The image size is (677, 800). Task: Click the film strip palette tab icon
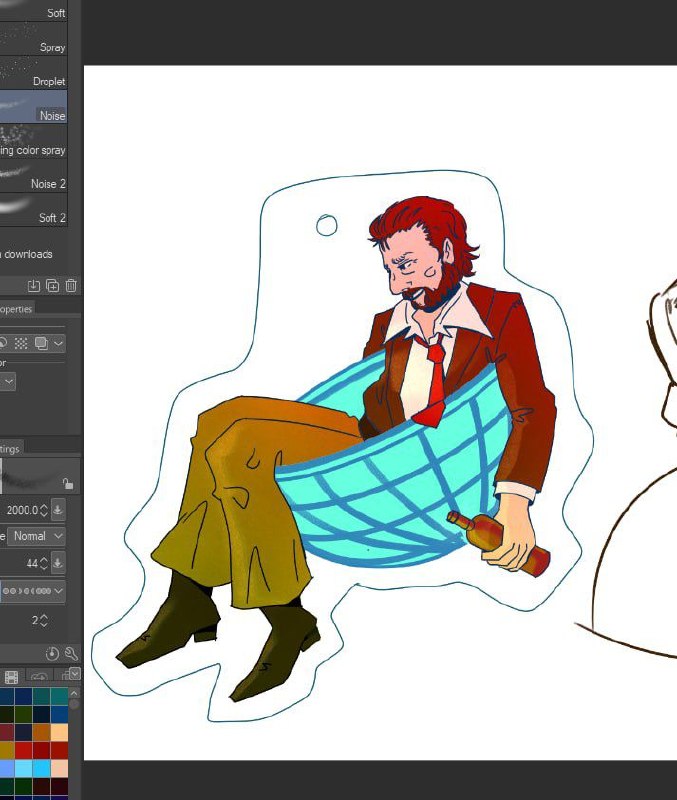pyautogui.click(x=11, y=677)
